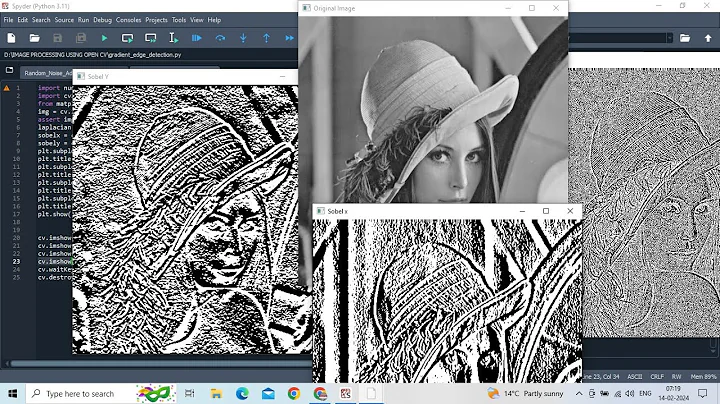Minimize the Sobel Y window
Screen dimensions: 720x404
coord(282,77)
